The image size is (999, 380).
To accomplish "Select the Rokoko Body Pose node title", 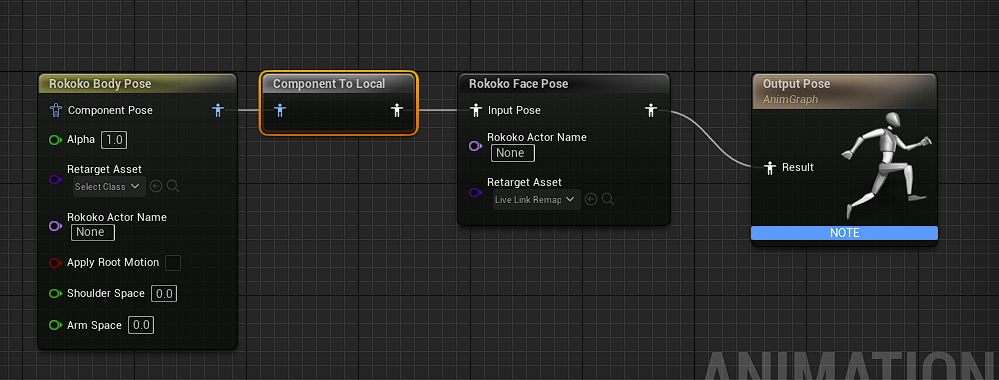I will point(100,84).
